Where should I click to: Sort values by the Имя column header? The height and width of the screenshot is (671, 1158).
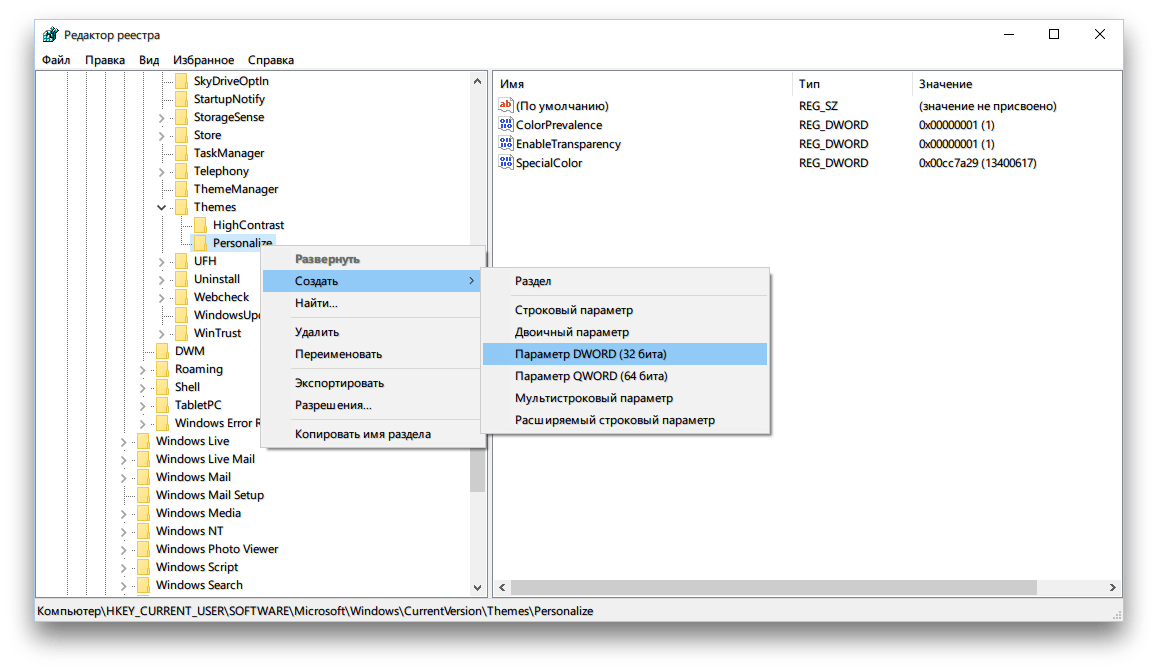643,84
